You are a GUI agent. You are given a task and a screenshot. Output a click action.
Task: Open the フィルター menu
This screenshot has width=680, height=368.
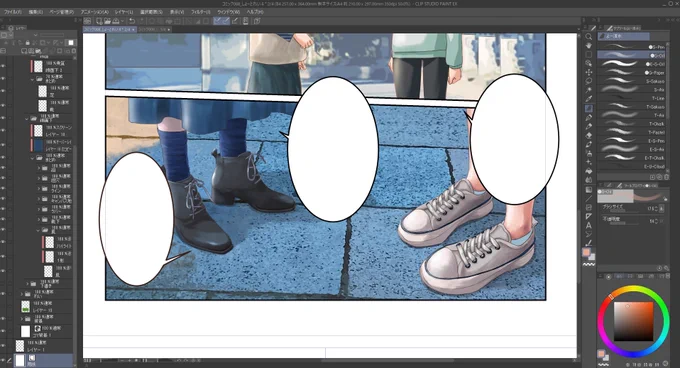201,12
